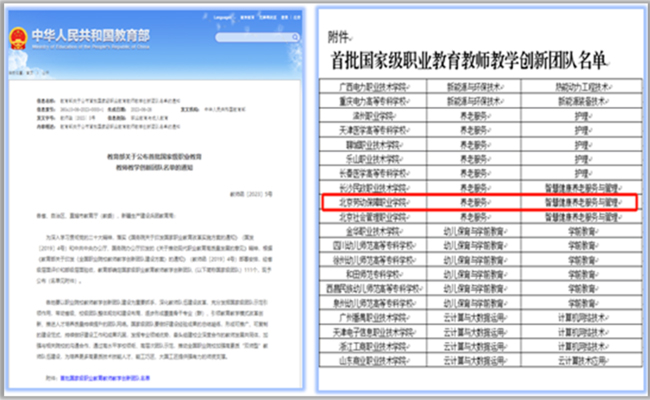Select the cell 重庆电力高等专科学校
Viewport: 650px width, 400px height.
tap(373, 101)
